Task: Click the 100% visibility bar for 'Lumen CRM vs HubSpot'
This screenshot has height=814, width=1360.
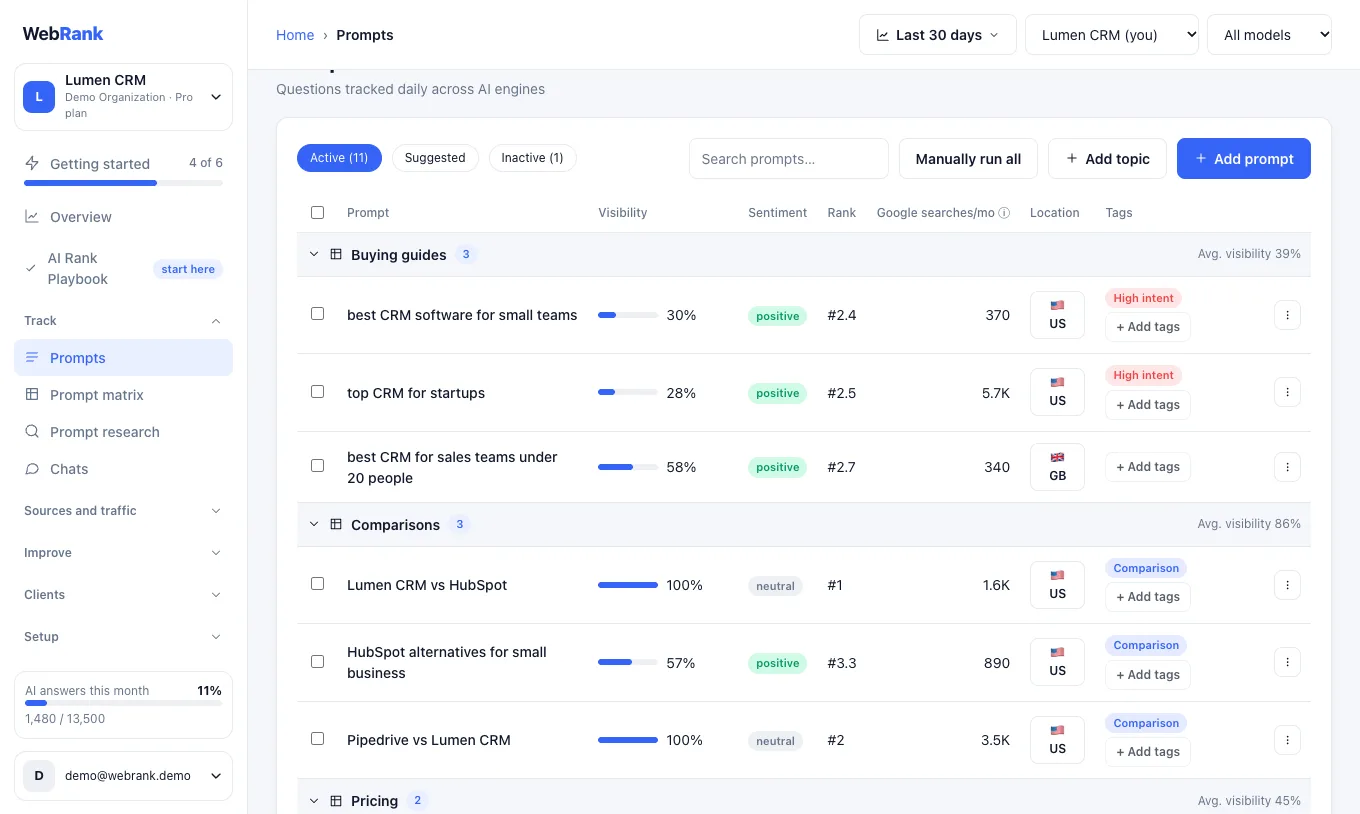Action: pyautogui.click(x=628, y=585)
